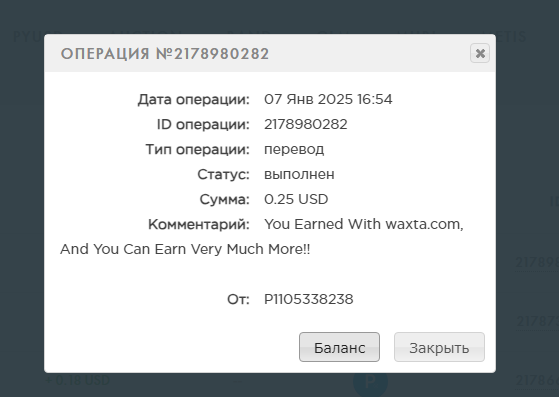This screenshot has width=559, height=397.
Task: Click the Статус label
Action: coord(223,174)
